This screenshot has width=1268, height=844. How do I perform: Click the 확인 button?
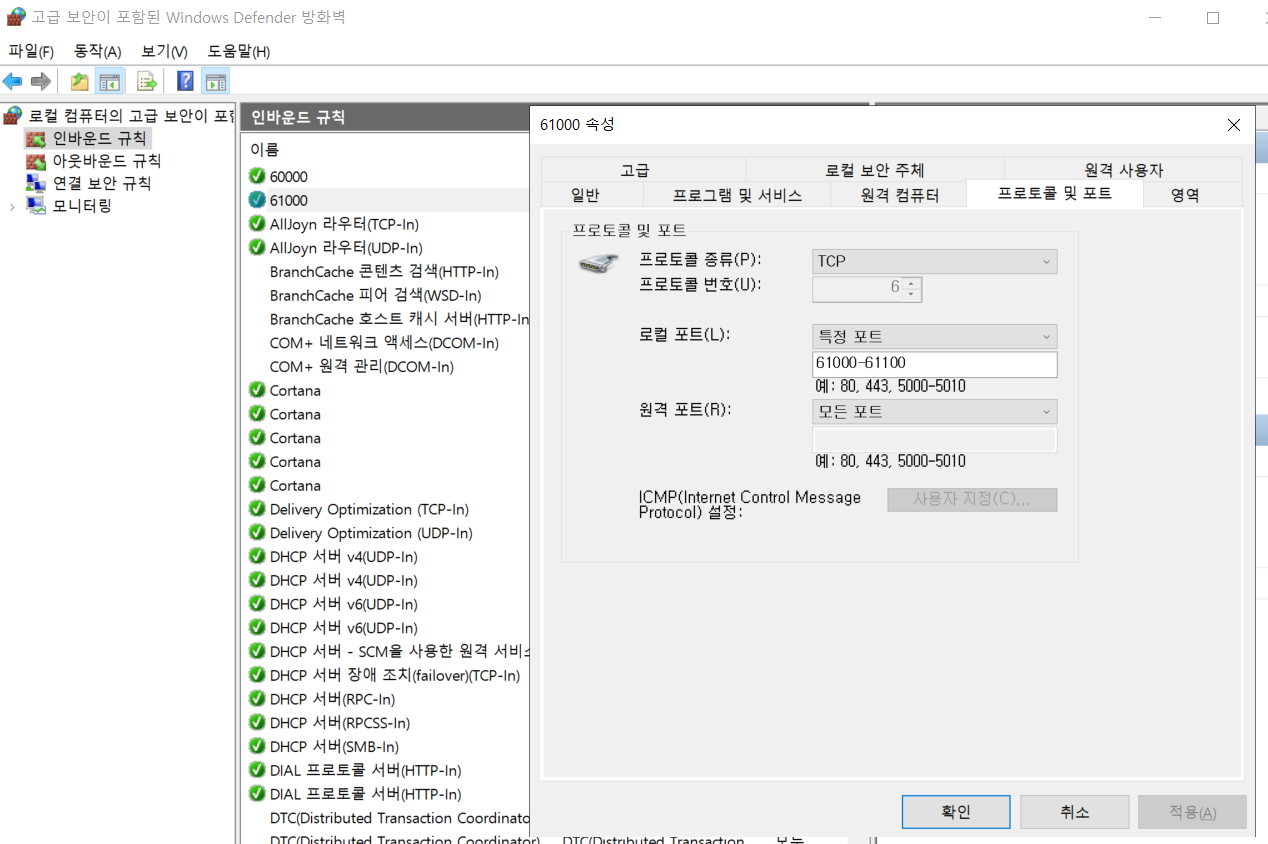[956, 812]
